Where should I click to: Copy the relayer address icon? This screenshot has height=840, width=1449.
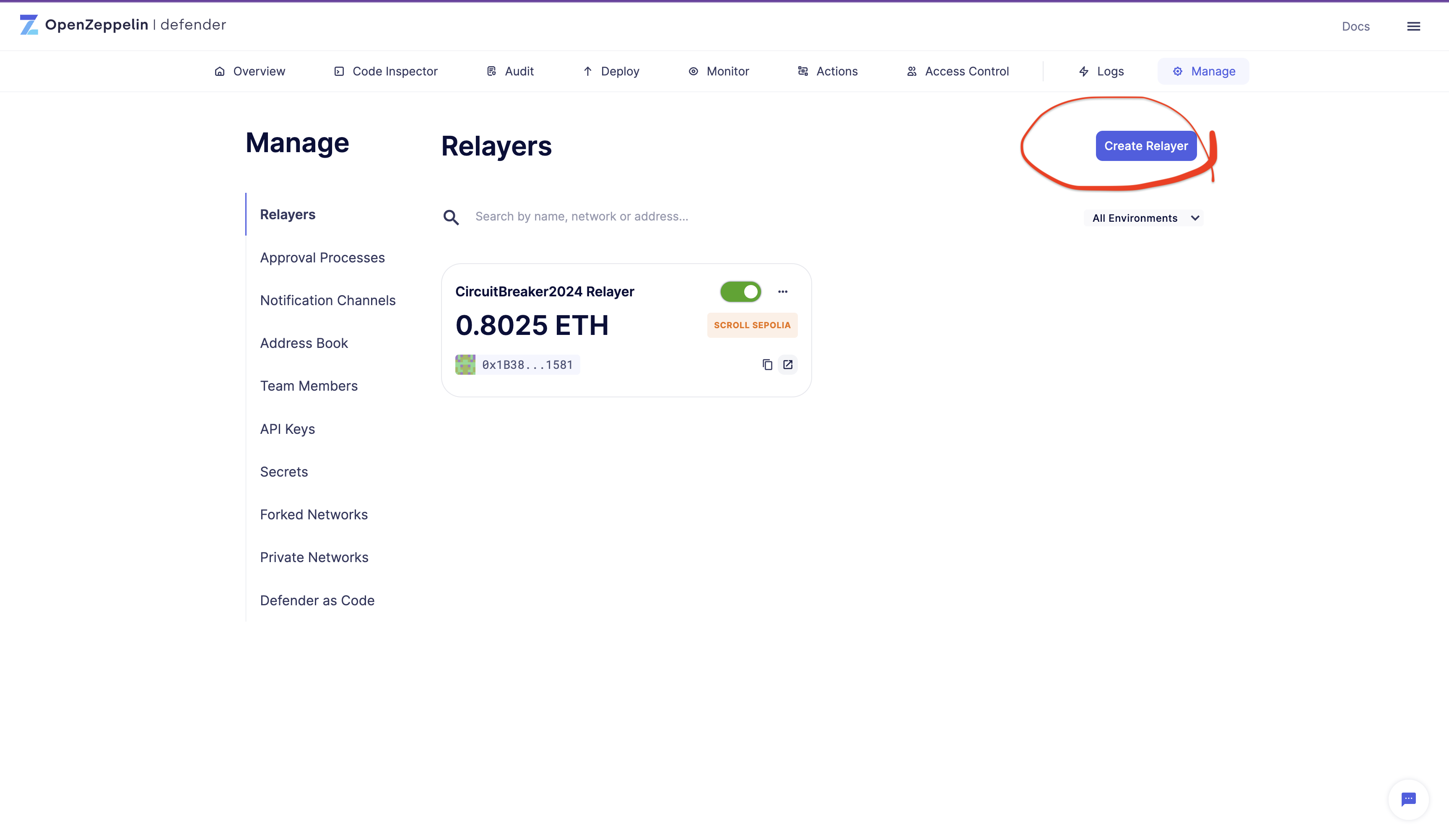767,365
